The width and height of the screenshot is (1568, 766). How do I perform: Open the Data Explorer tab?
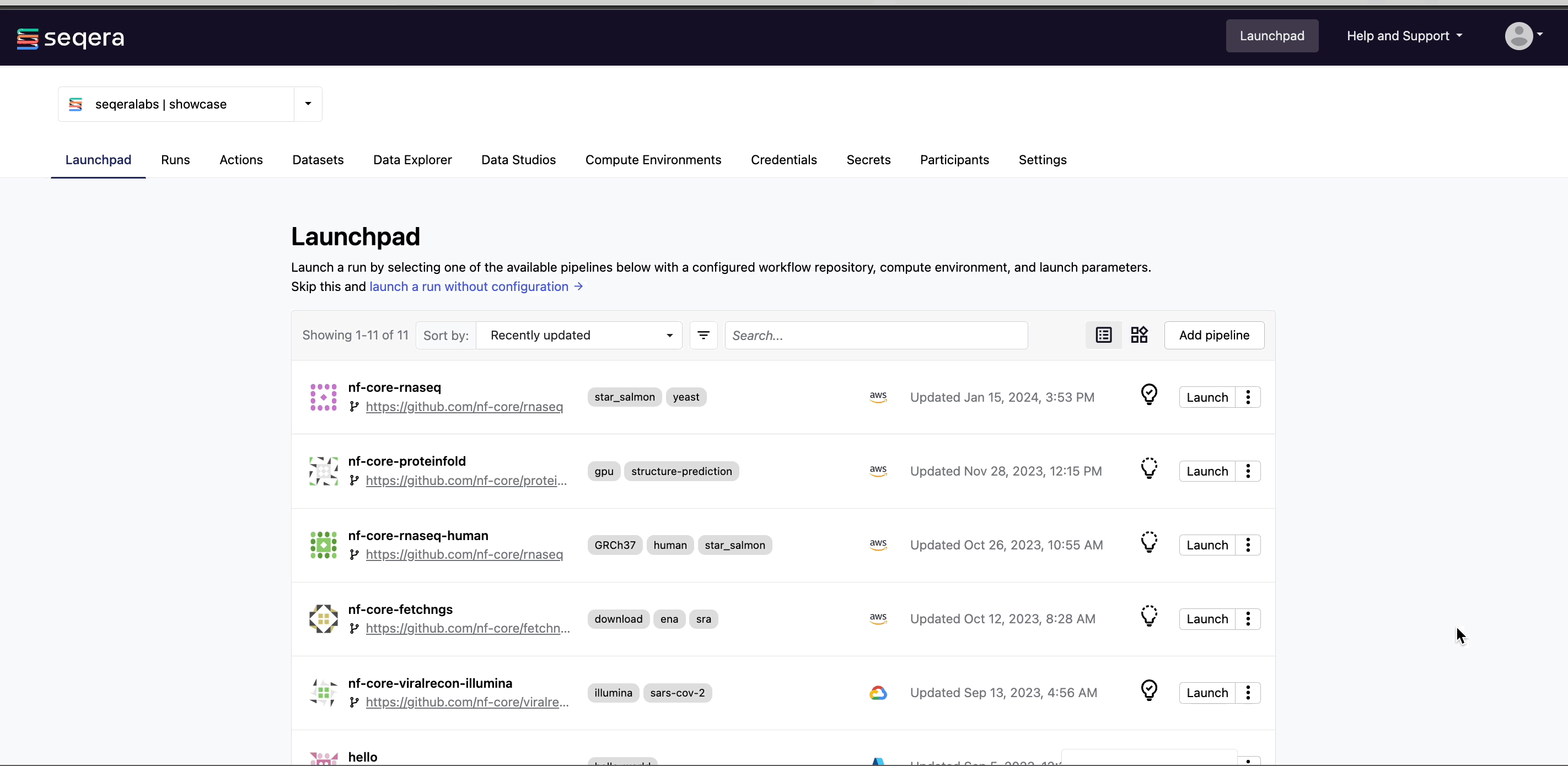(x=412, y=159)
